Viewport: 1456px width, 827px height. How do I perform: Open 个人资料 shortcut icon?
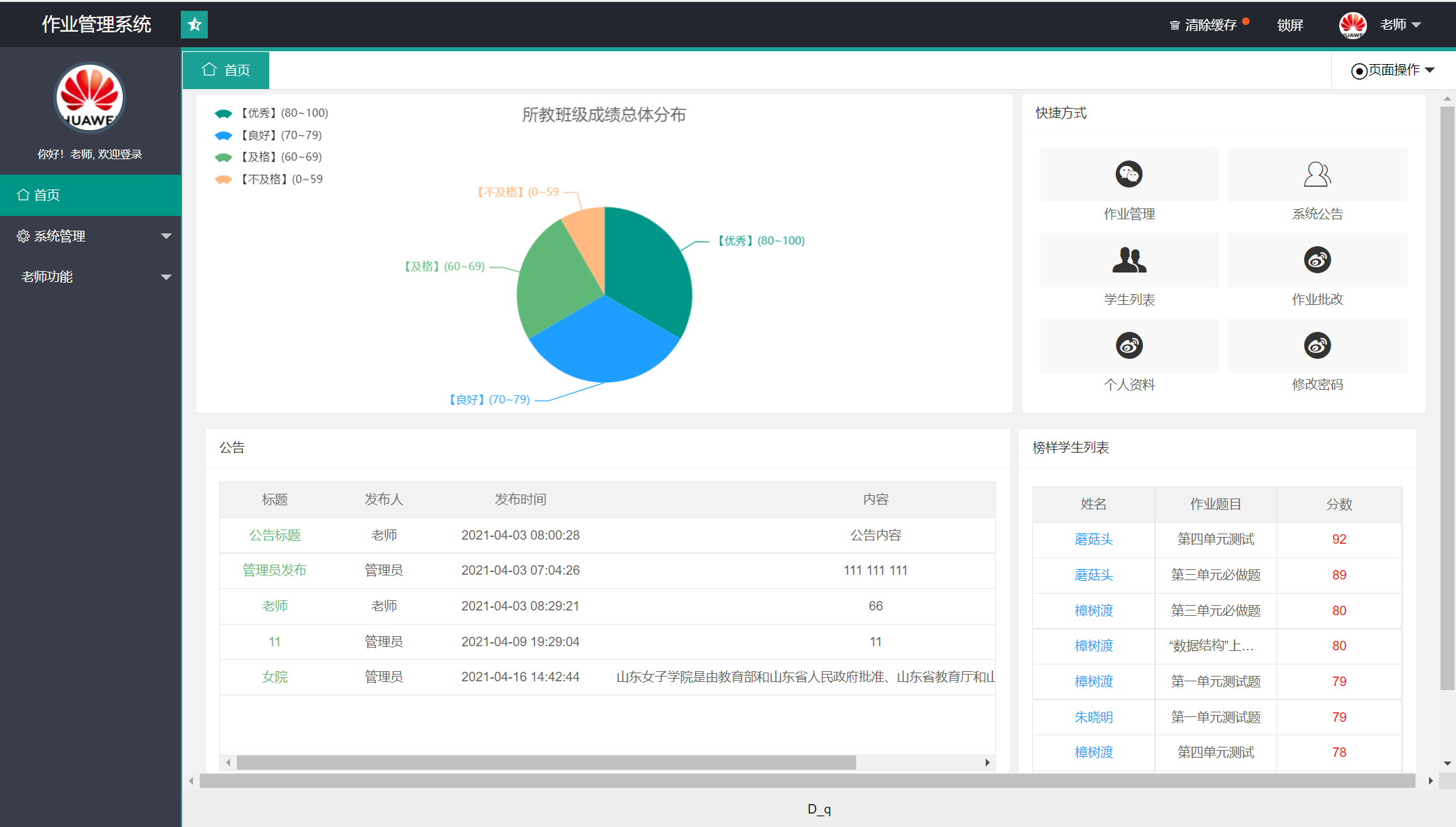click(1129, 345)
